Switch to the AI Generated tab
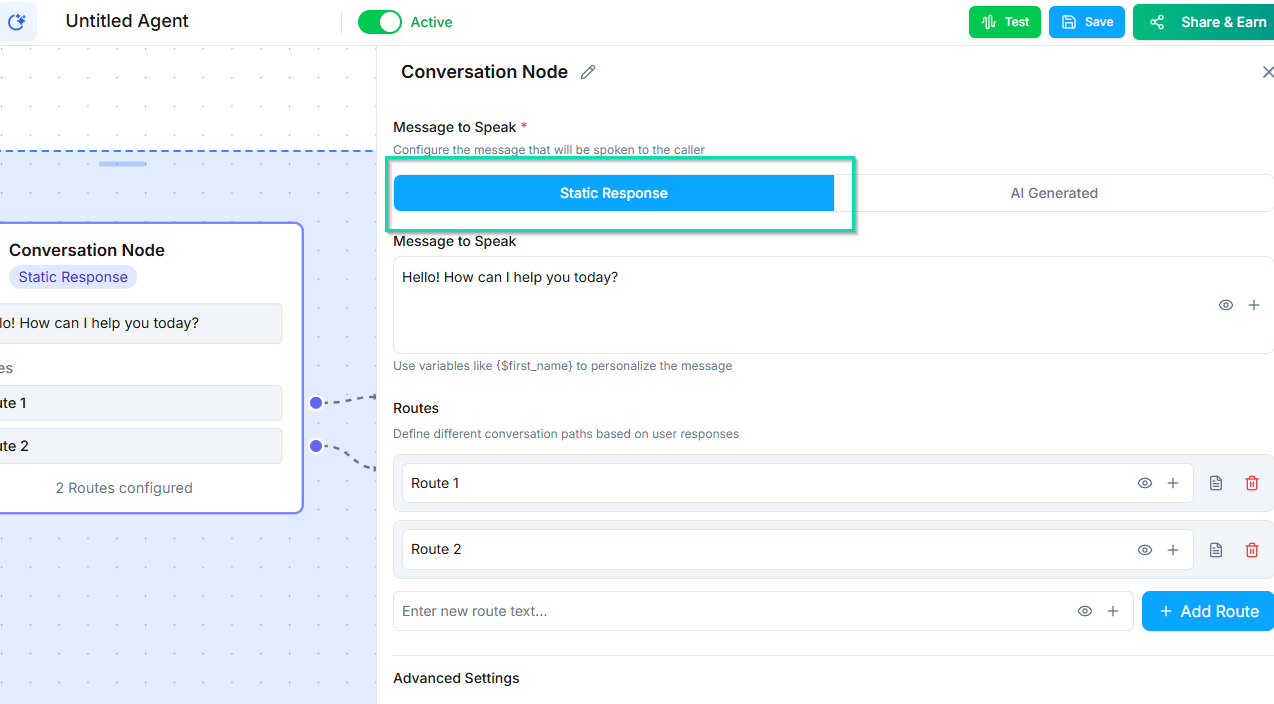 tap(1054, 193)
